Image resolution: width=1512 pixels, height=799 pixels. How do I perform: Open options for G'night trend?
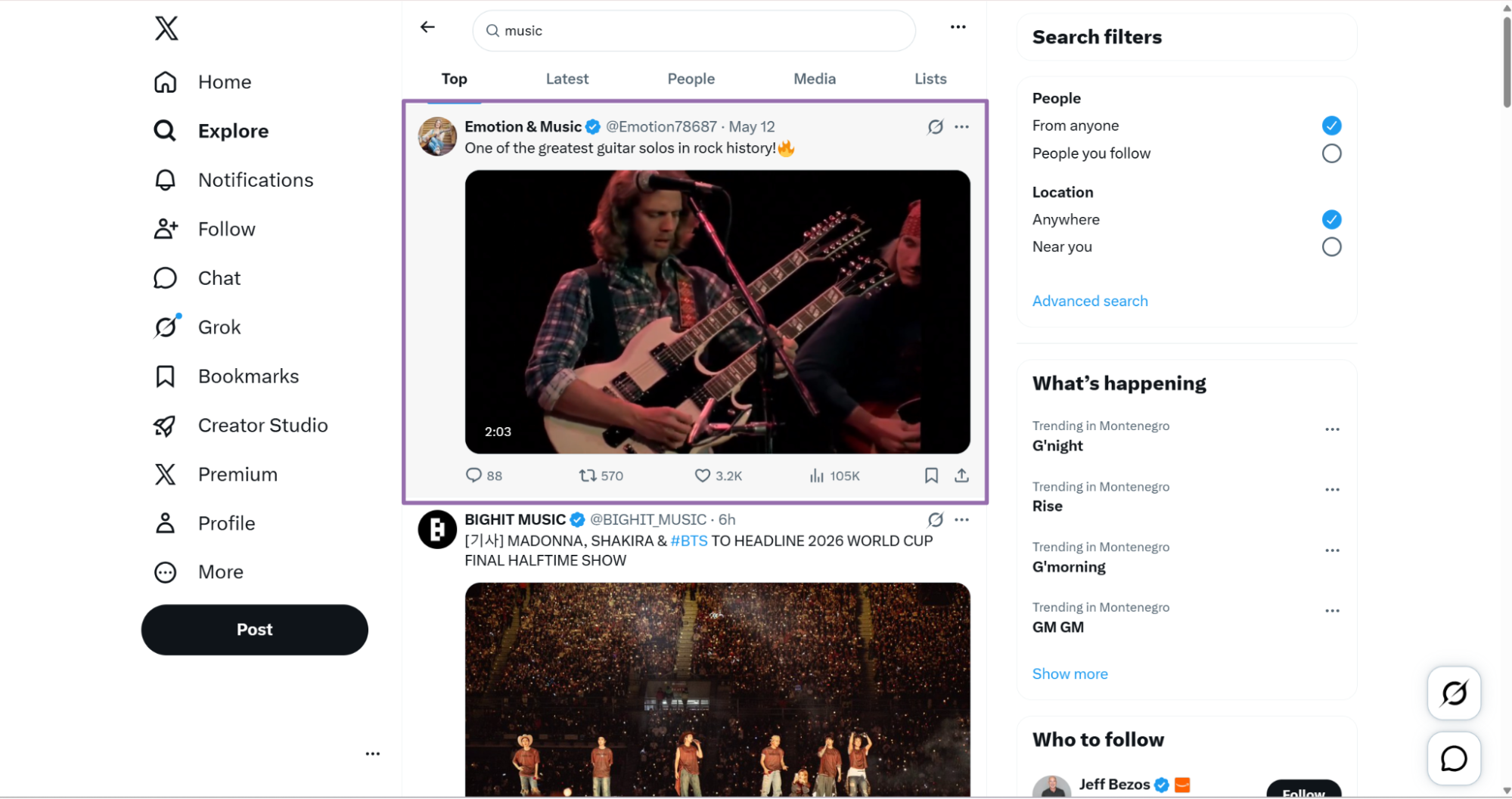[x=1332, y=429]
